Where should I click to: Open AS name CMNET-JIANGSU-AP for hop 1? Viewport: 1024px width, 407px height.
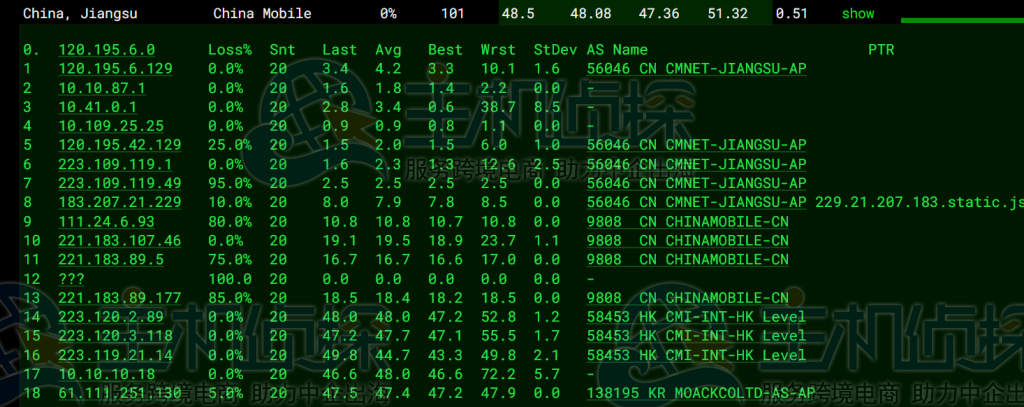click(696, 68)
